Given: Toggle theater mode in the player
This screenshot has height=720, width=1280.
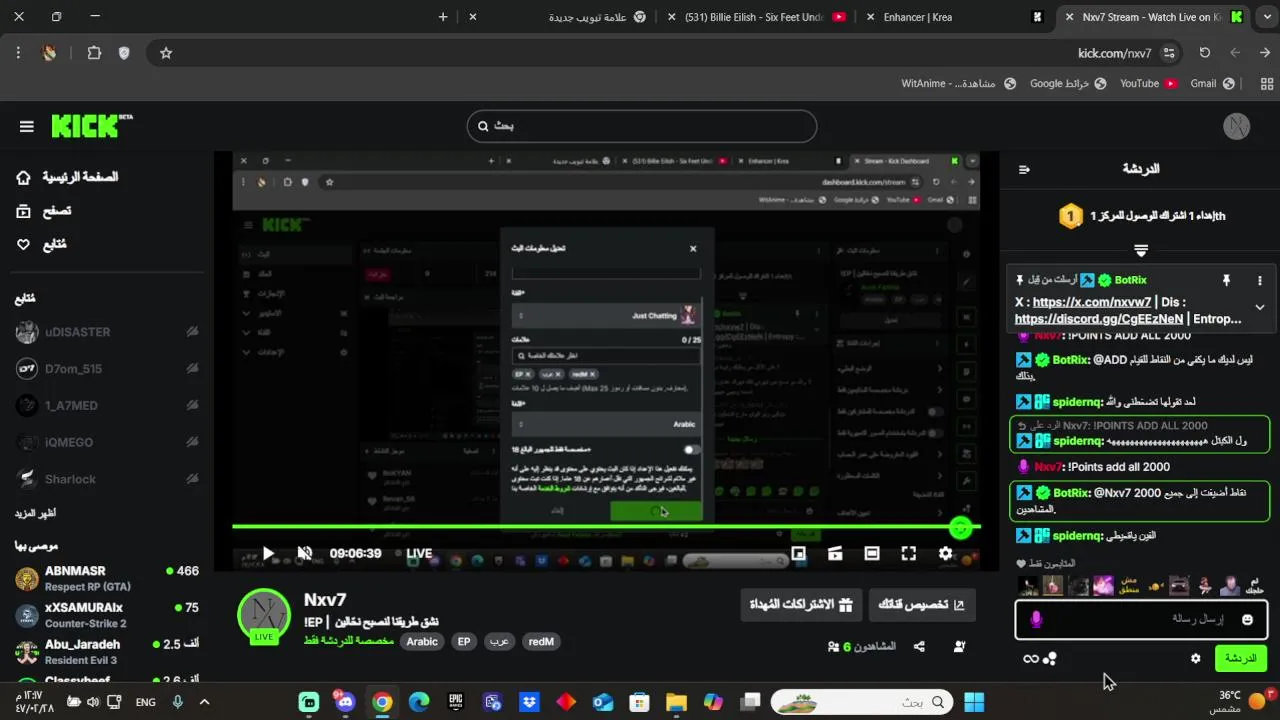Looking at the screenshot, I should click(872, 553).
